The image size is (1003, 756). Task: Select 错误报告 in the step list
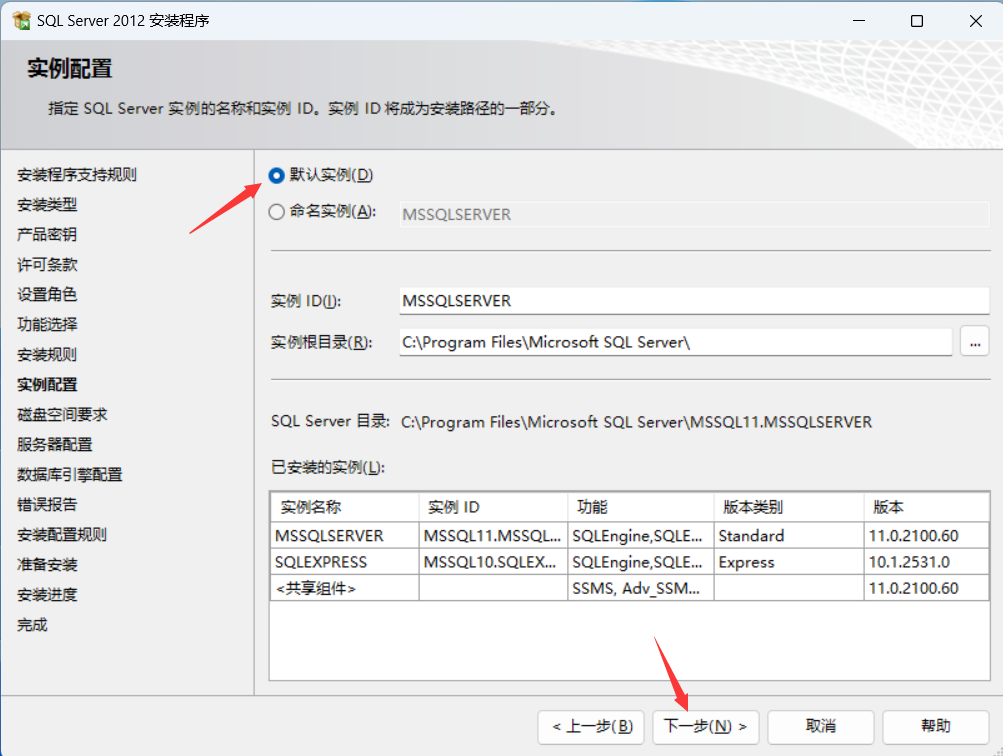pos(47,505)
